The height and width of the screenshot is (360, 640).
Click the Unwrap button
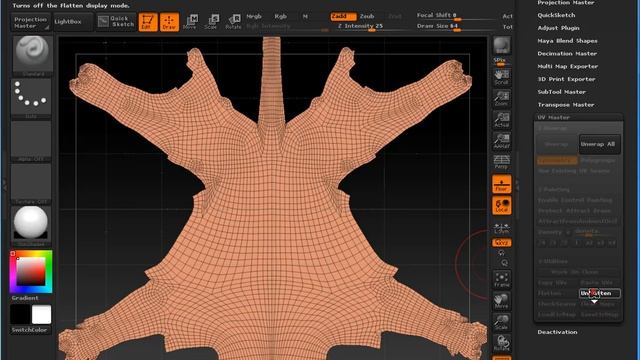[557, 144]
